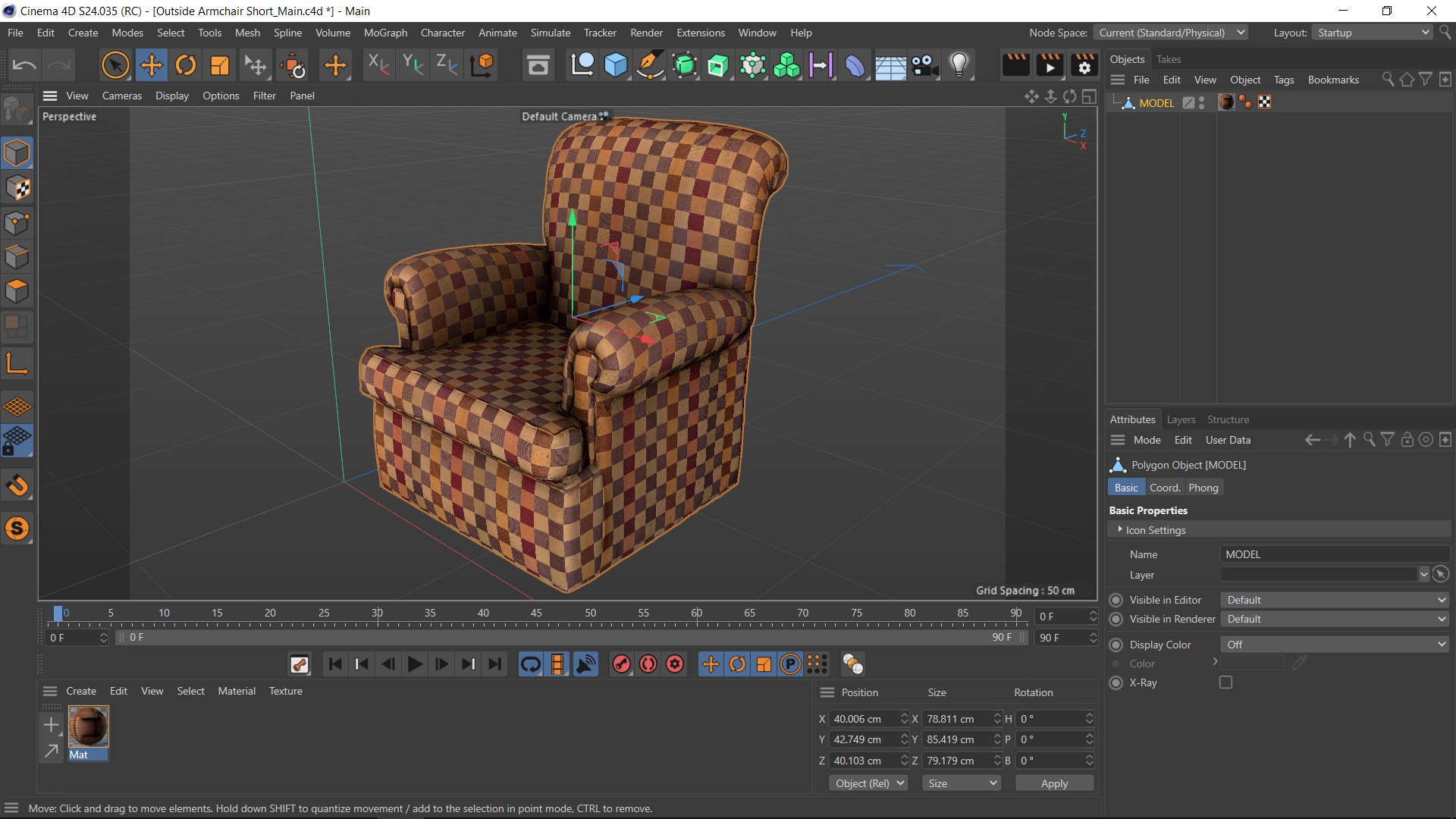
Task: Select the Spline Pen tool
Action: (x=650, y=65)
